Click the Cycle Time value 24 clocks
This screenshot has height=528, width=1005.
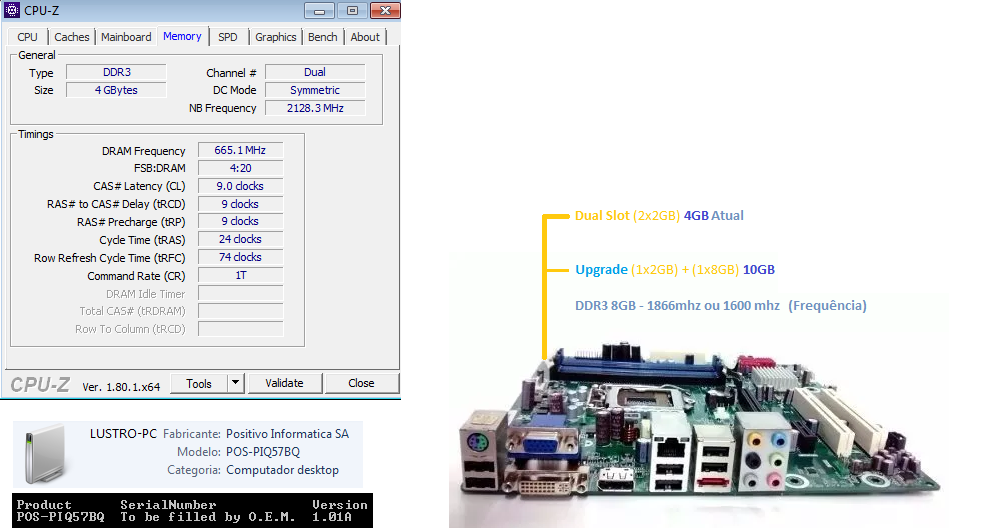coord(240,240)
